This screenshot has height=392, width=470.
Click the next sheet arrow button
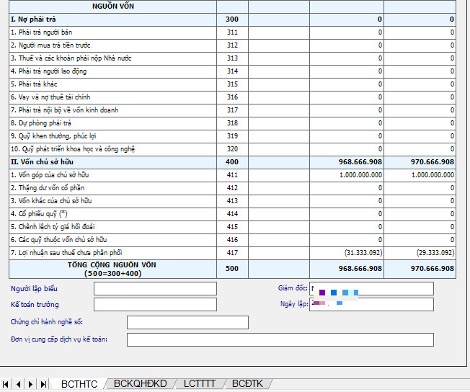(31, 384)
